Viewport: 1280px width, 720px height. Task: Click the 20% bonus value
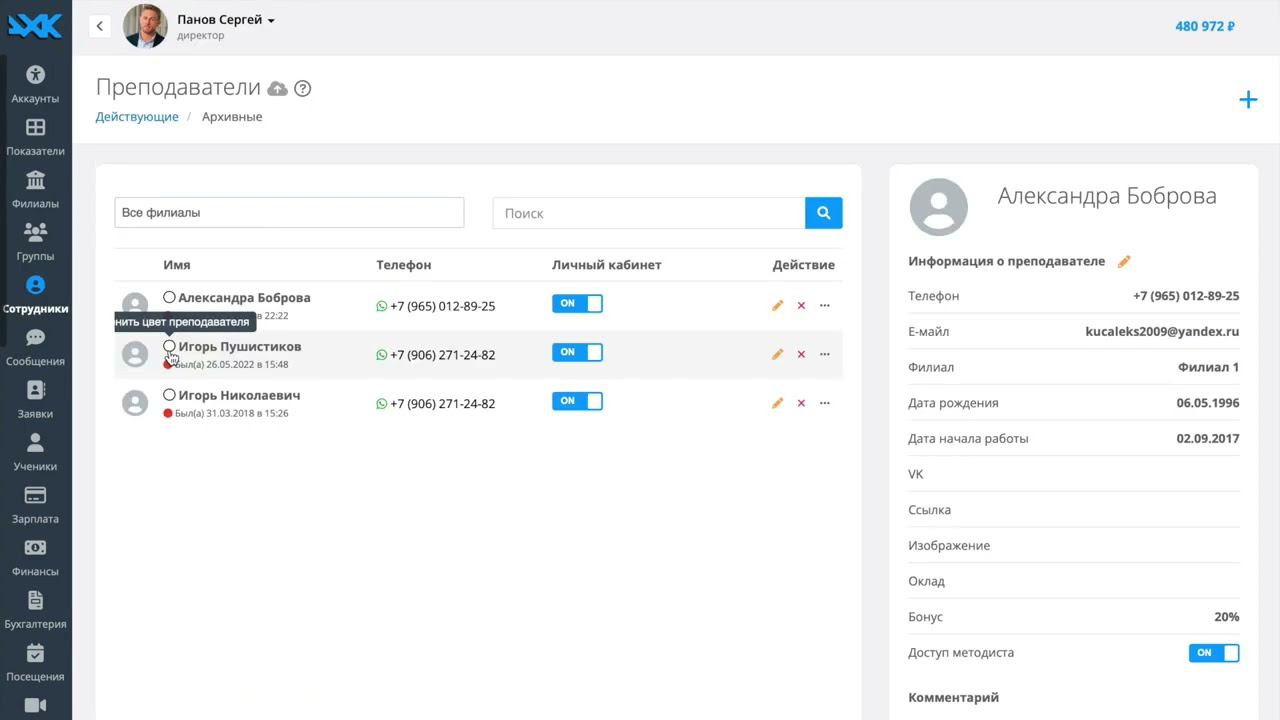(x=1227, y=617)
